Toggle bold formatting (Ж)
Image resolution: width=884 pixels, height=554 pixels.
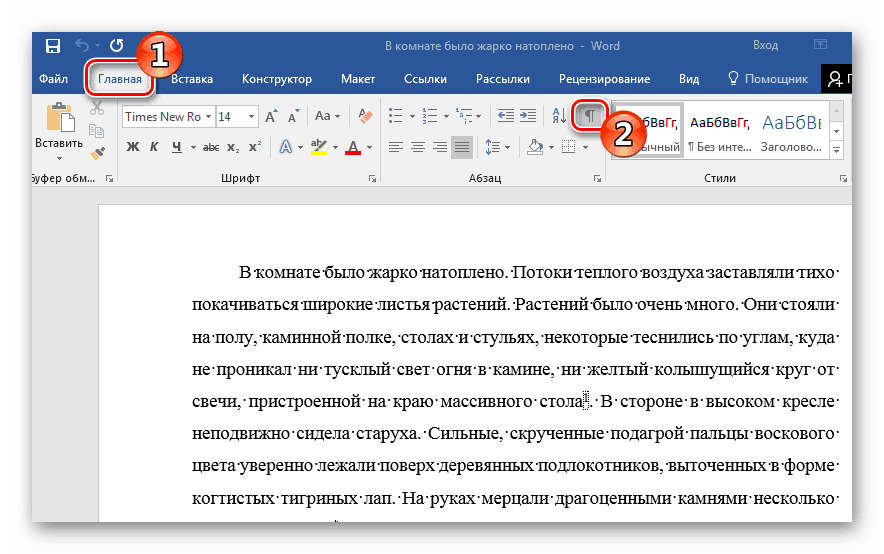[x=132, y=147]
